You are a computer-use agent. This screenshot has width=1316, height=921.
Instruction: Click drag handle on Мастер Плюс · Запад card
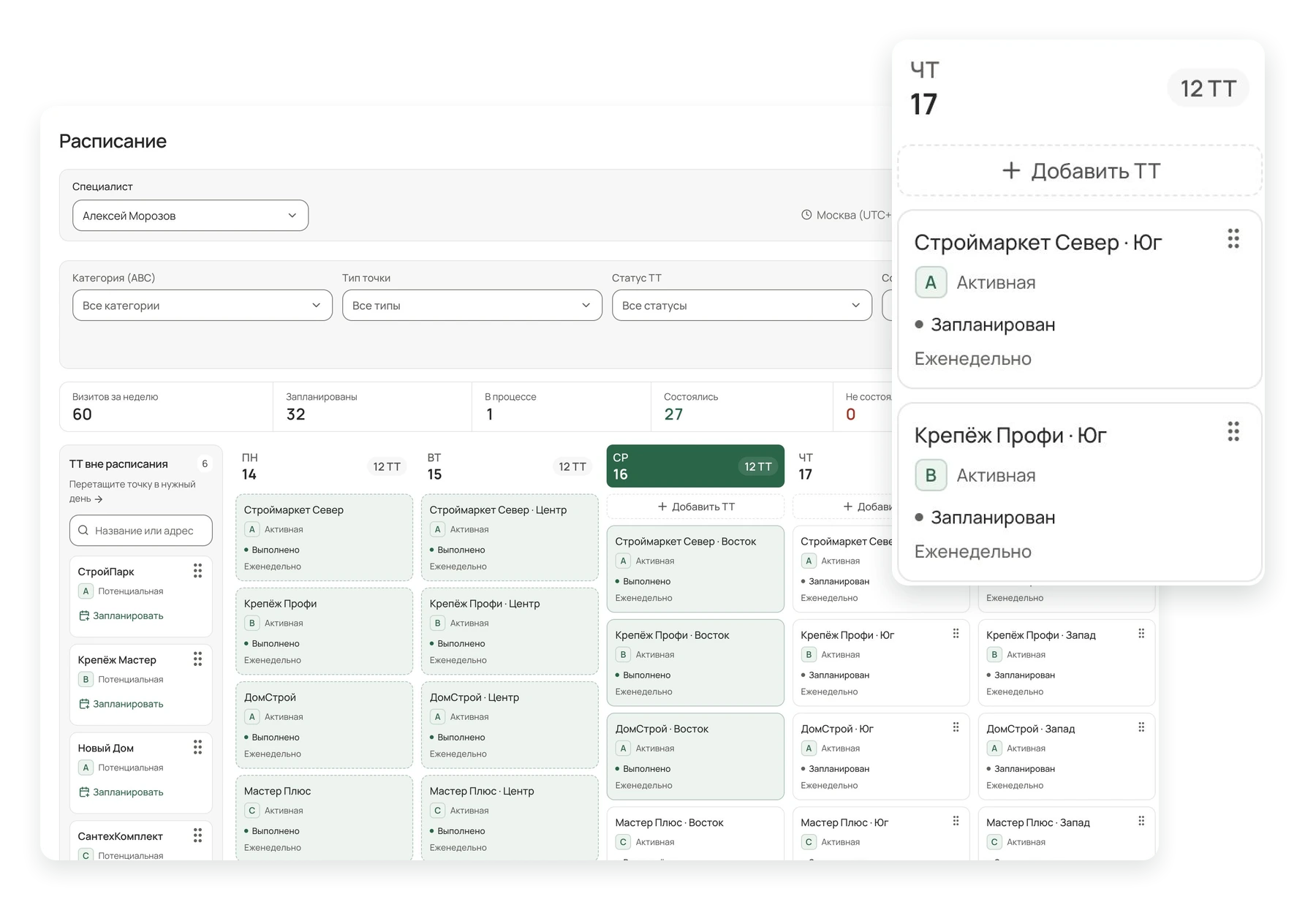(1141, 821)
